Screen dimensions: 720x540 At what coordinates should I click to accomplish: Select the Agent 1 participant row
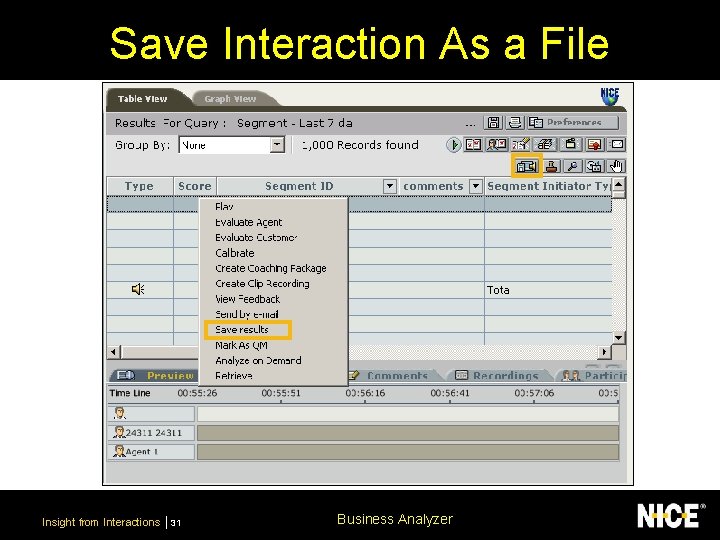(152, 452)
